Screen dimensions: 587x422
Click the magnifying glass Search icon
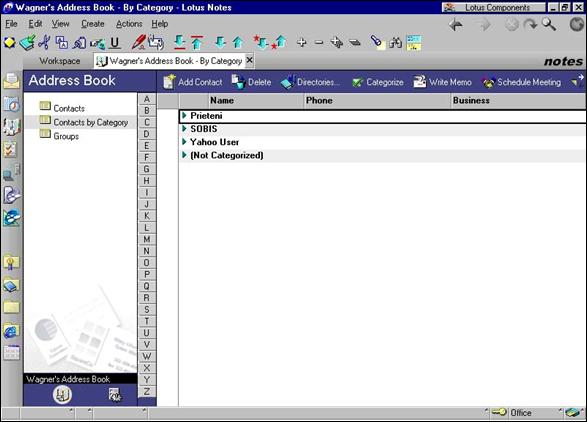[549, 24]
